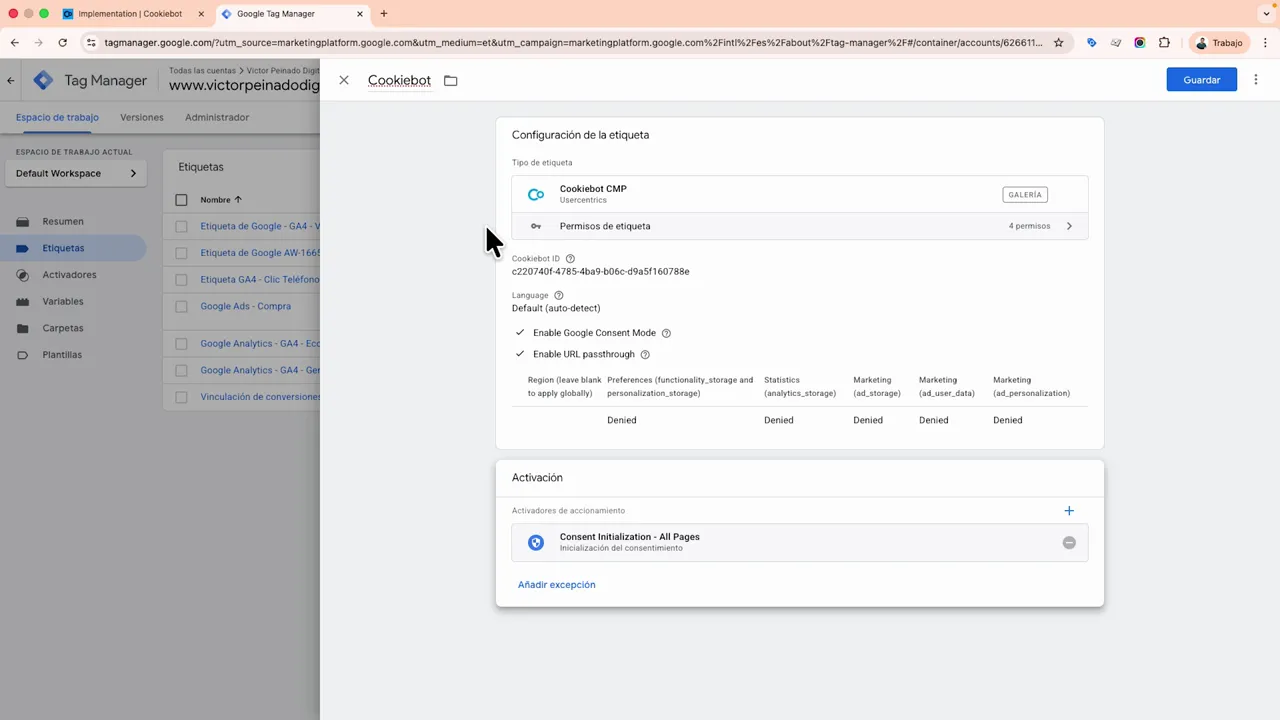Expand the Default Workspace selector
Viewport: 1280px width, 720px height.
pyautogui.click(x=76, y=173)
